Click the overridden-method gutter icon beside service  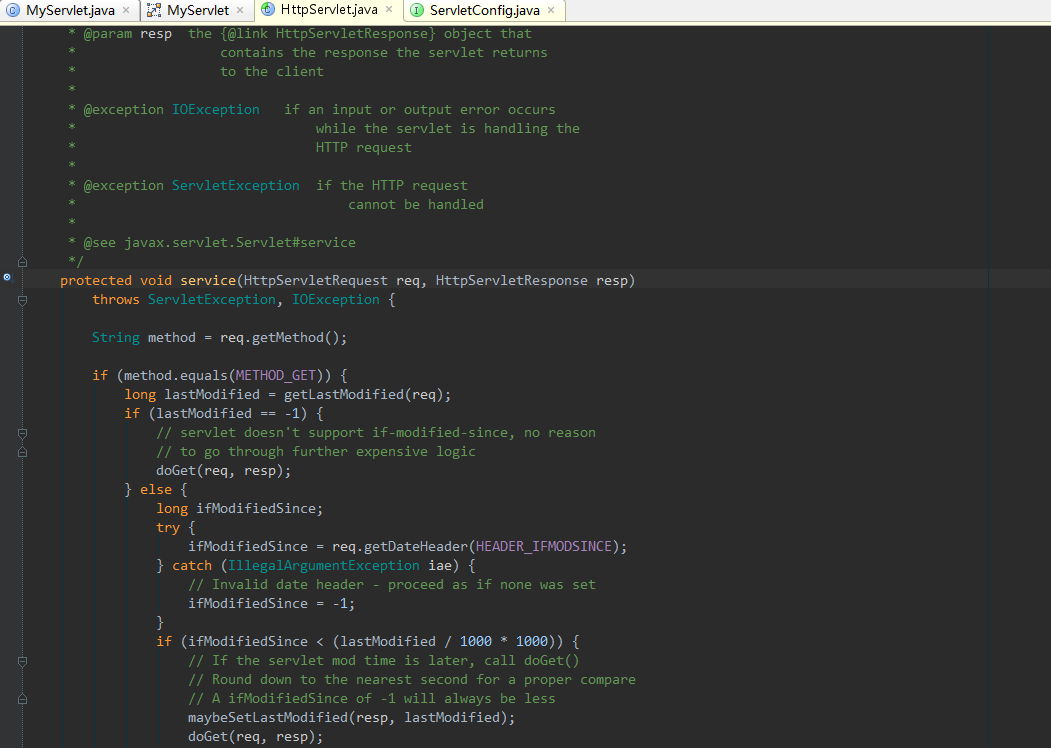click(7, 277)
